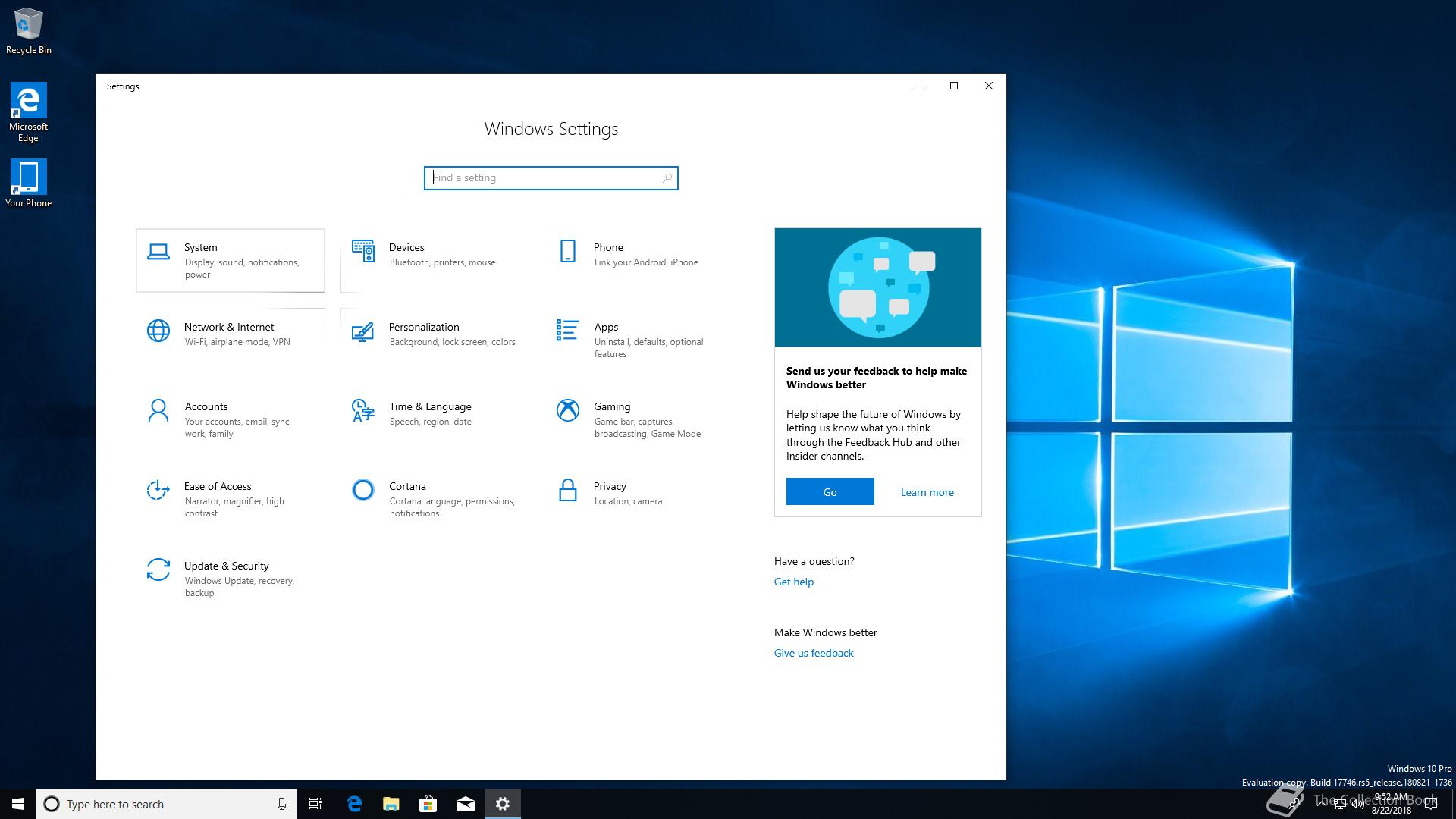Screen dimensions: 1456x819
Task: Open the System settings laptop icon
Action: tap(158, 252)
